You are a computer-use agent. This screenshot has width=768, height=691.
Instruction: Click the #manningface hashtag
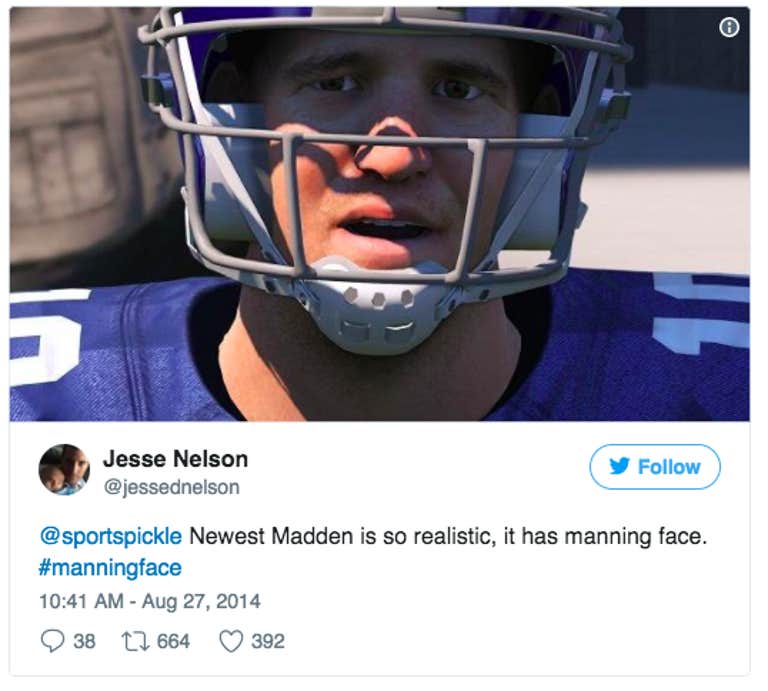coord(110,568)
